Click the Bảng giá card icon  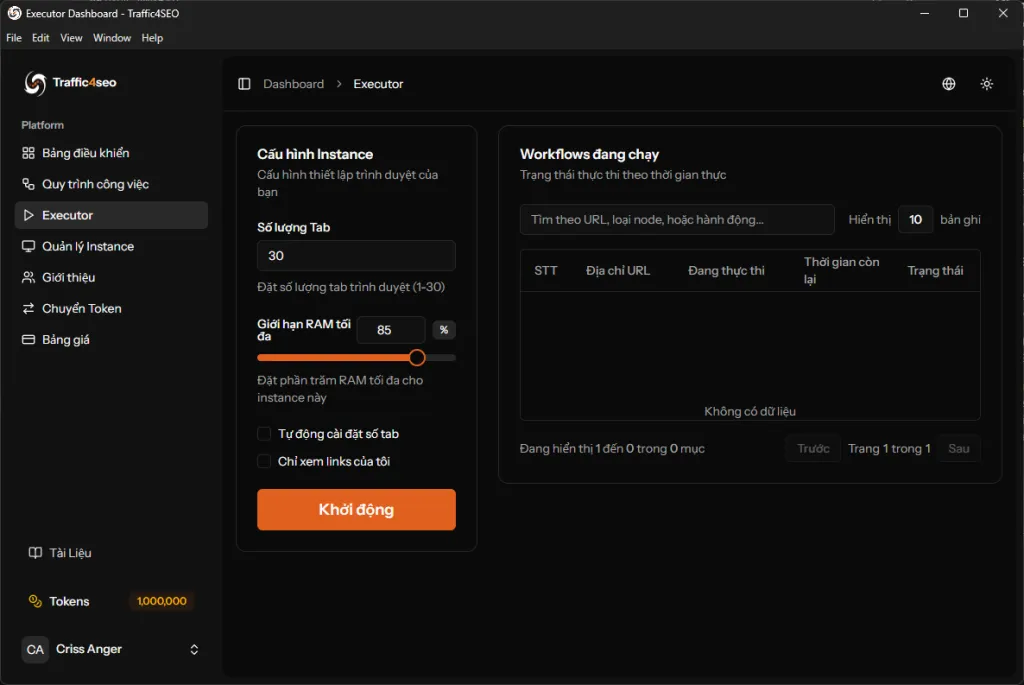[28, 340]
